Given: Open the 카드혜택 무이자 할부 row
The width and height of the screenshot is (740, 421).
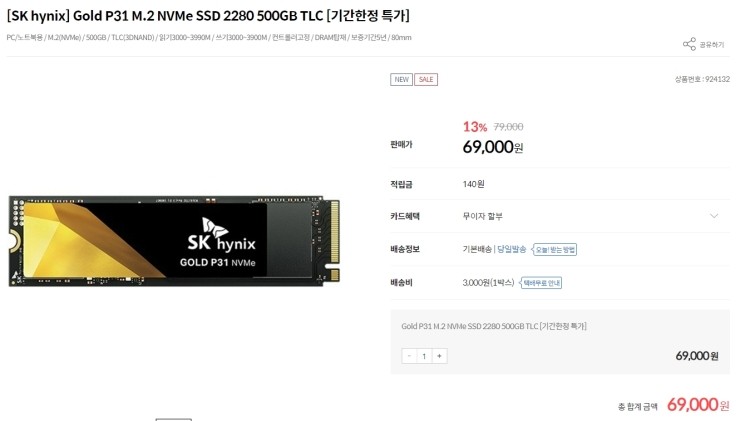Looking at the screenshot, I should [x=560, y=216].
